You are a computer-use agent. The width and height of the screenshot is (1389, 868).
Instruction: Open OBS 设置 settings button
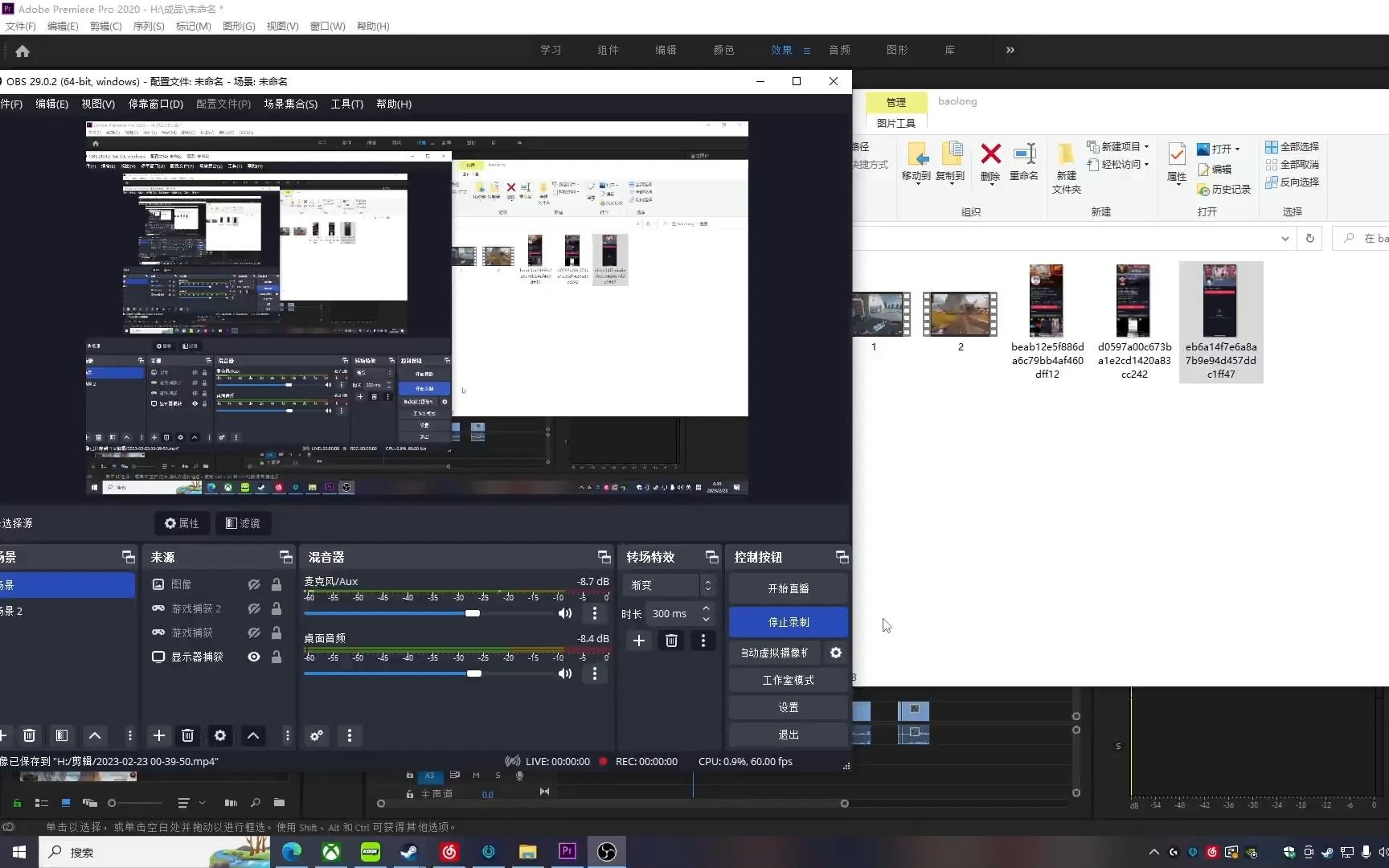tap(789, 707)
